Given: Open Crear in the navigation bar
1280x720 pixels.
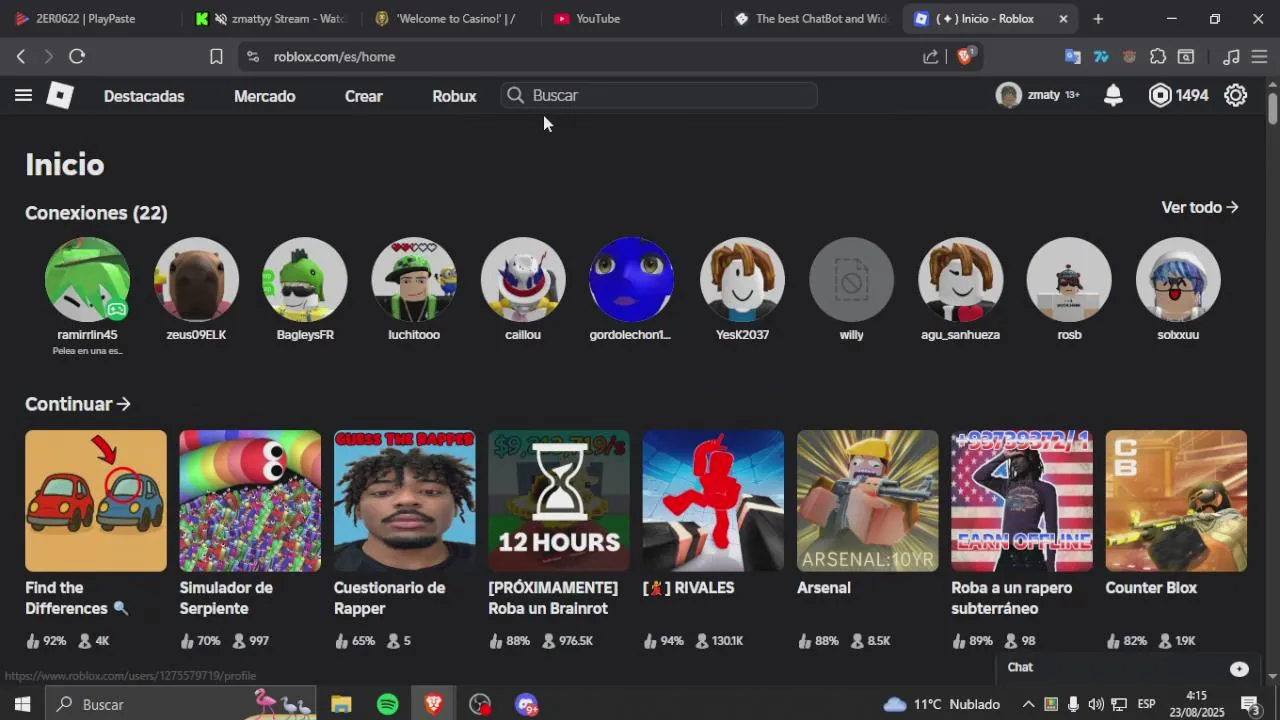Looking at the screenshot, I should tap(364, 96).
